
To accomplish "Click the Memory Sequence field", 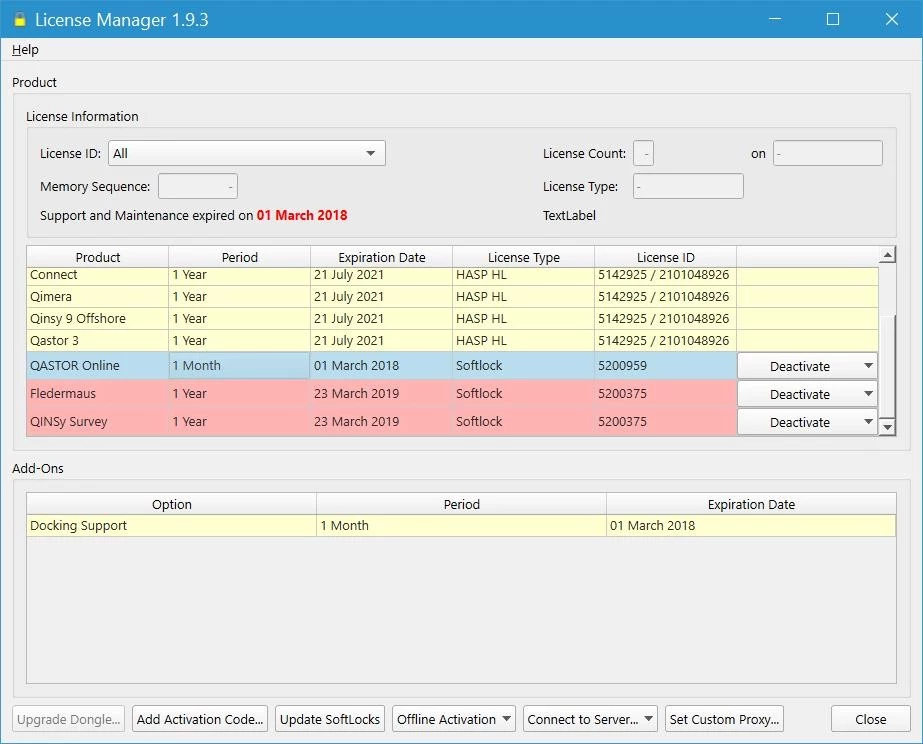I will click(197, 186).
